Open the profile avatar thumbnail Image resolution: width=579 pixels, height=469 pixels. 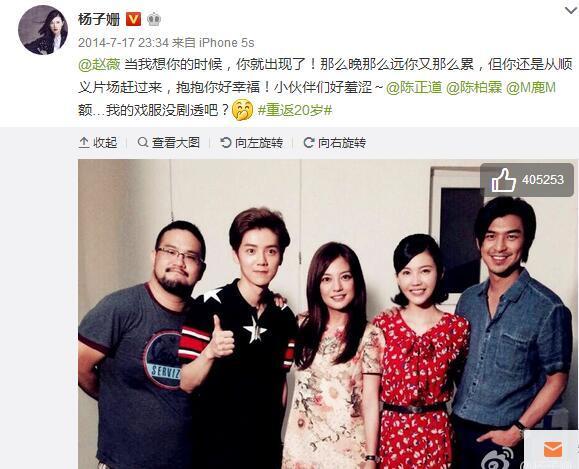click(43, 30)
